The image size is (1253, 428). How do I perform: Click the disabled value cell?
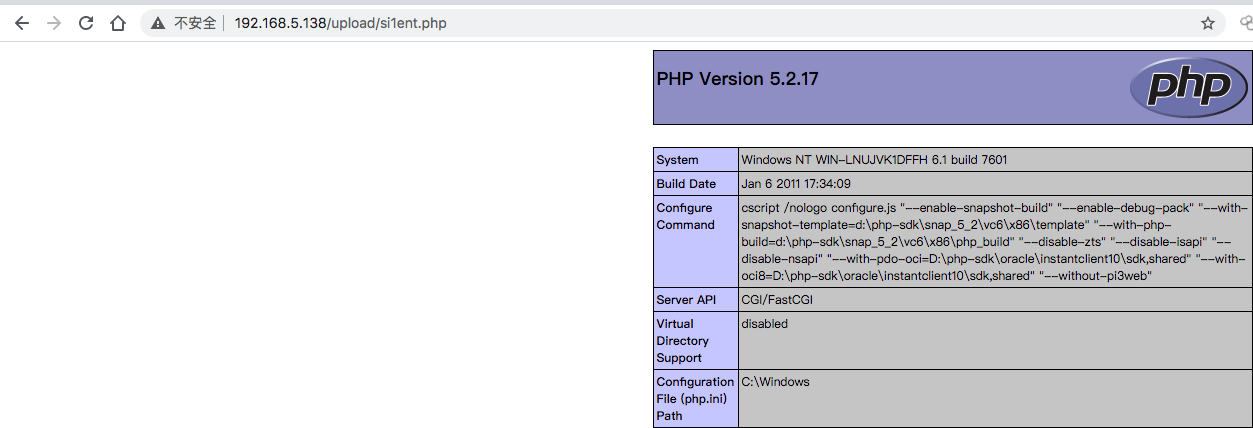tap(995, 341)
